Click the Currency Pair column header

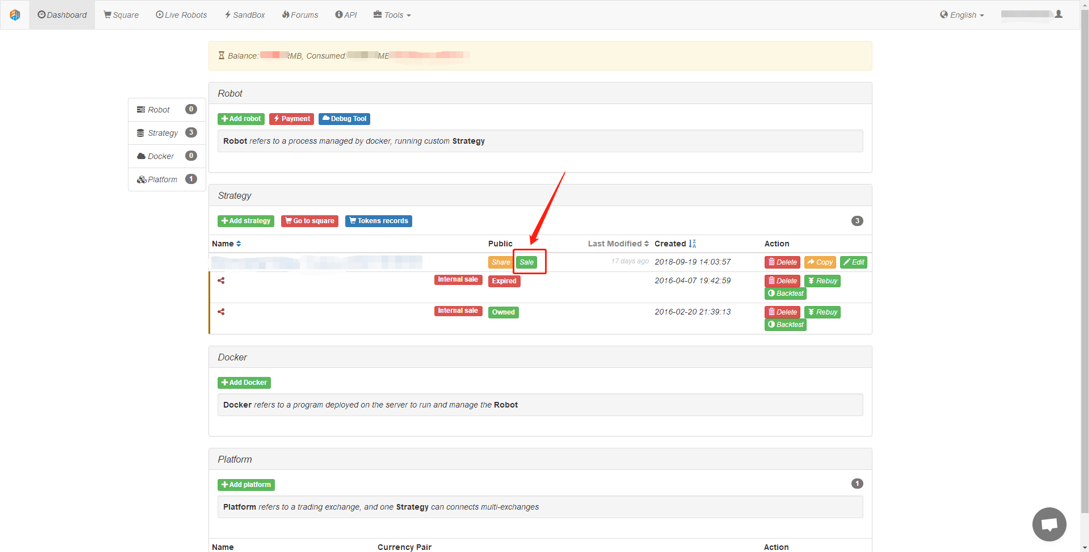(x=404, y=547)
